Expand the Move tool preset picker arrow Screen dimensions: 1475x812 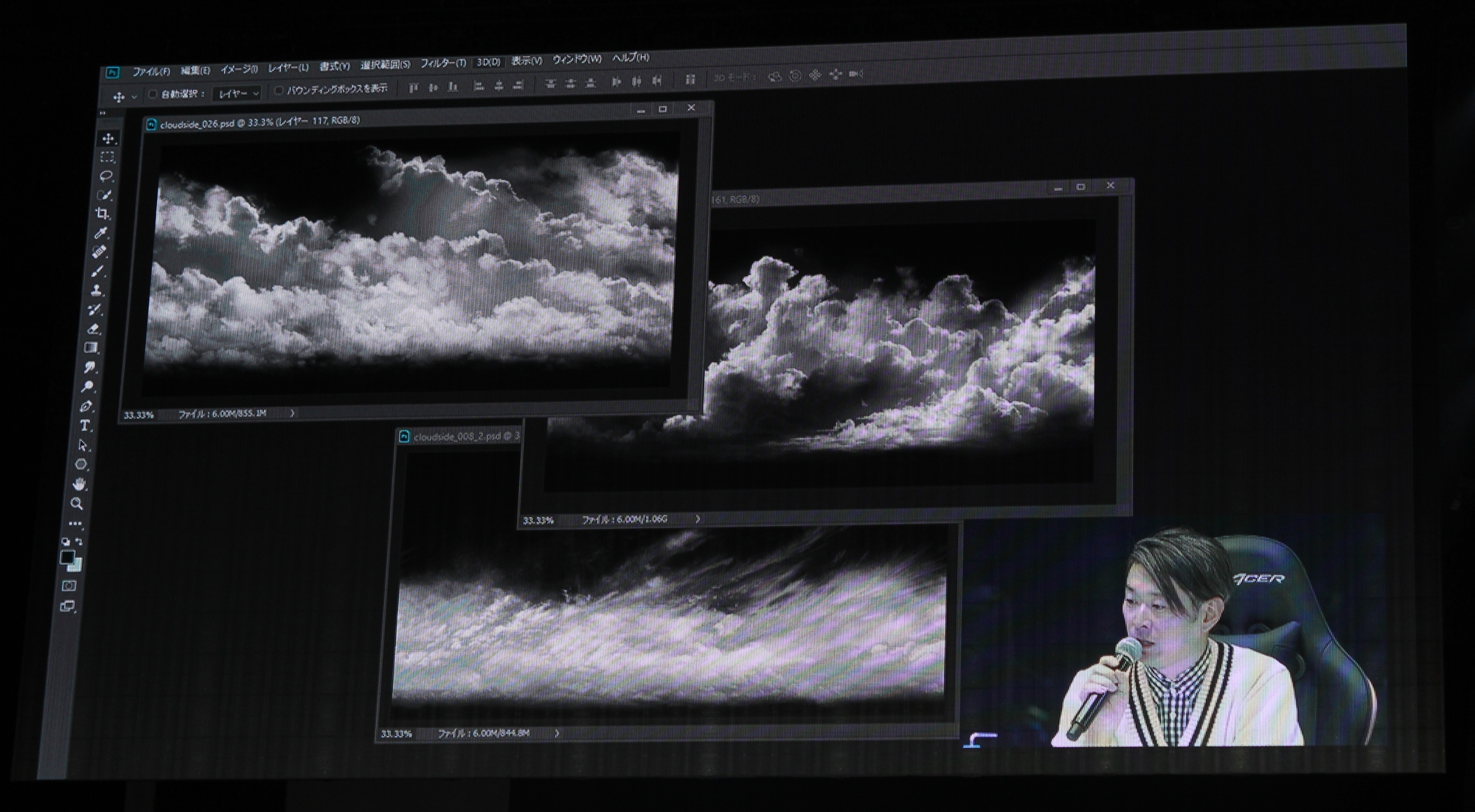pyautogui.click(x=134, y=97)
